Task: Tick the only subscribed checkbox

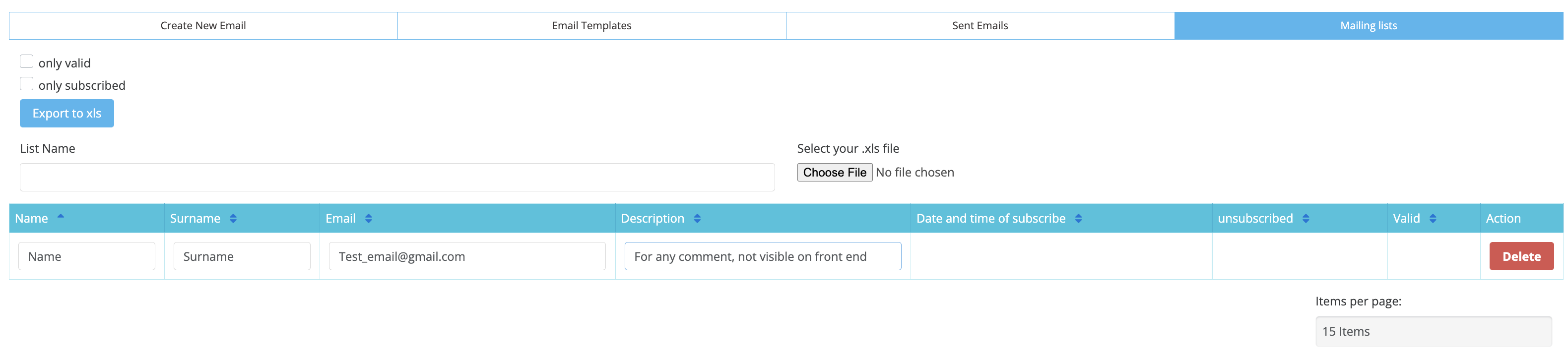Action: [27, 84]
